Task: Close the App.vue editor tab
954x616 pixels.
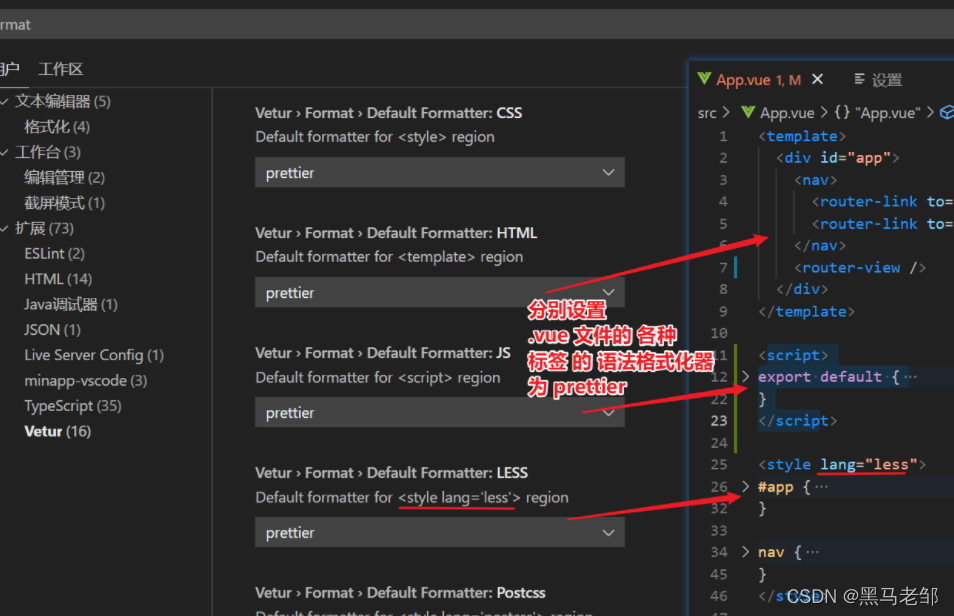Action: [x=818, y=79]
